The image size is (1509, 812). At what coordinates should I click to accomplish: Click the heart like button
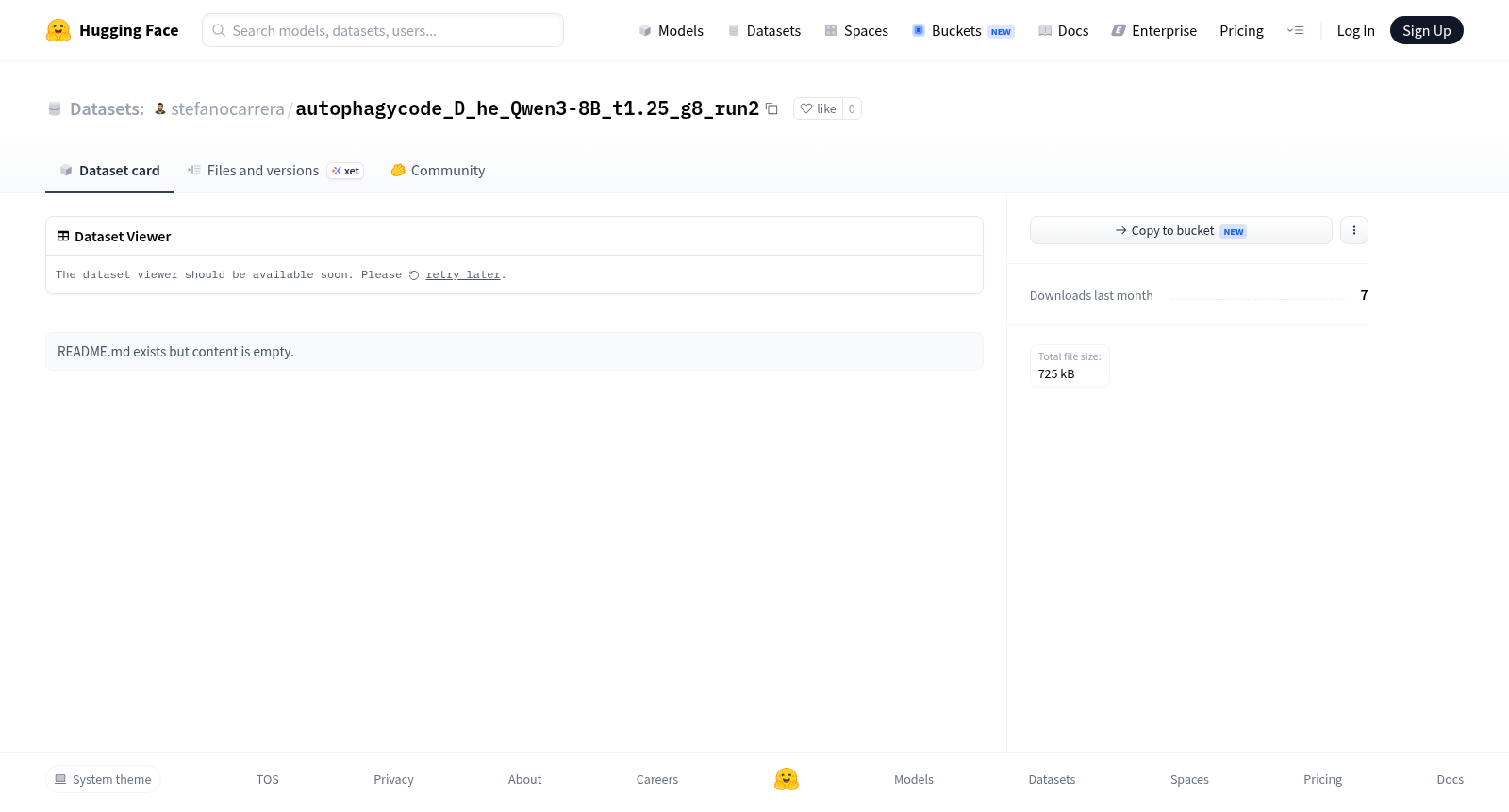coord(818,108)
